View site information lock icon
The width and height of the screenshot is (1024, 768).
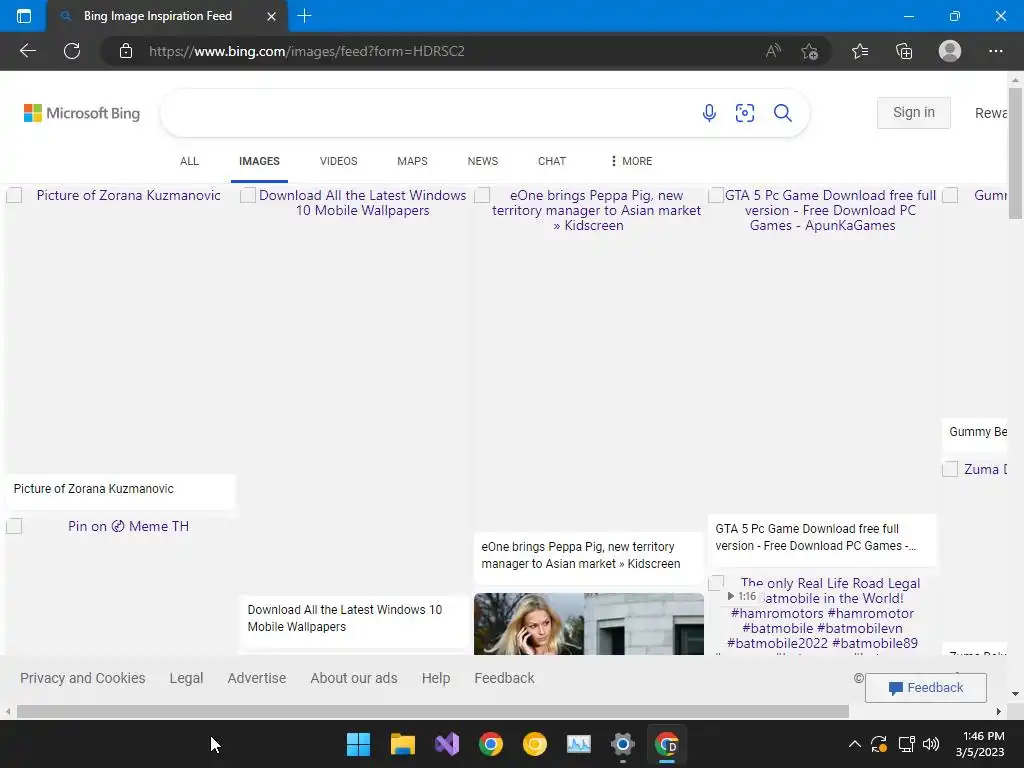[x=126, y=51]
